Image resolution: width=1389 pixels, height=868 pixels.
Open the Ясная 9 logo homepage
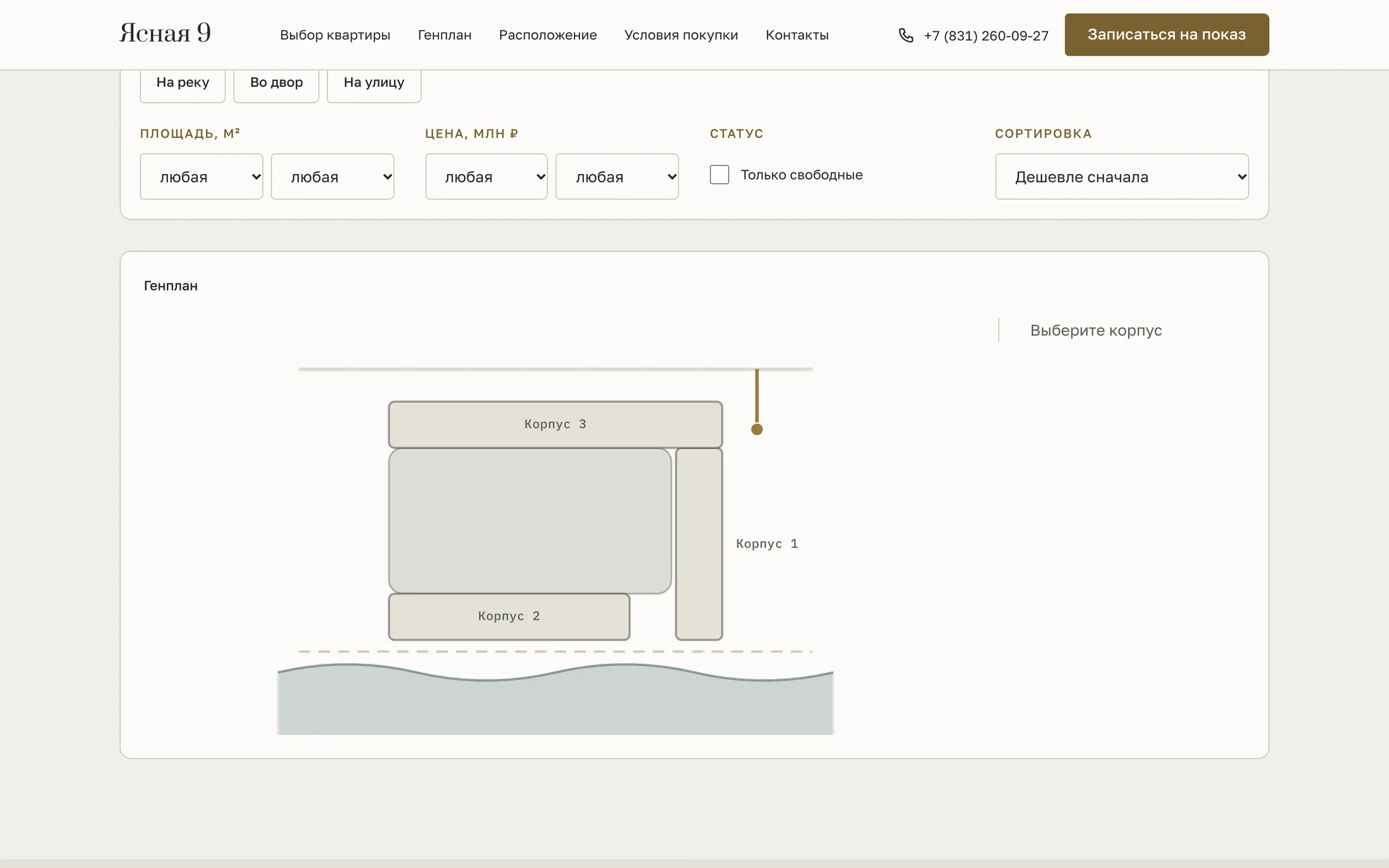[x=165, y=33]
